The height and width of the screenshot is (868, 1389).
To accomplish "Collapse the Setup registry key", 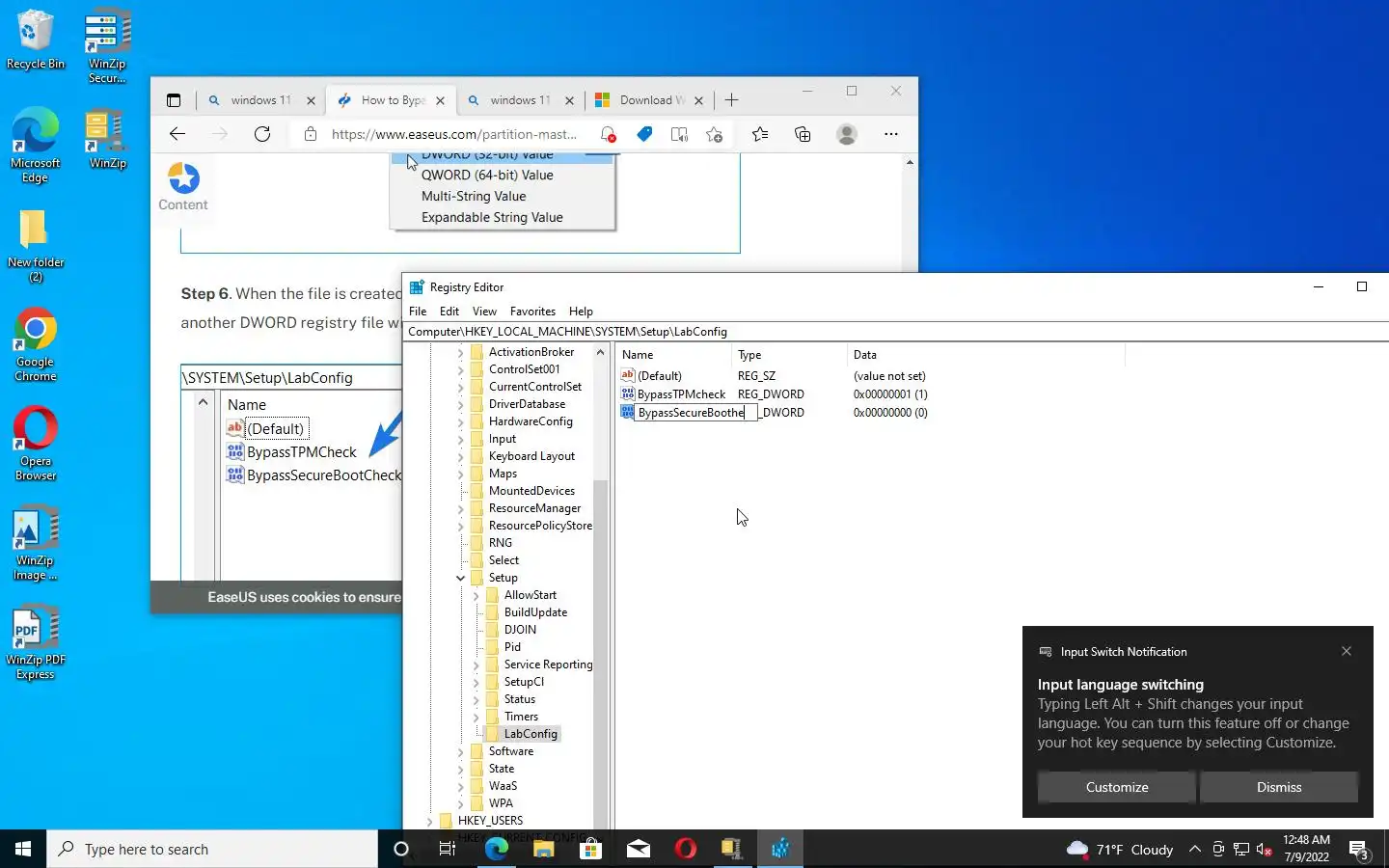I will click(460, 579).
